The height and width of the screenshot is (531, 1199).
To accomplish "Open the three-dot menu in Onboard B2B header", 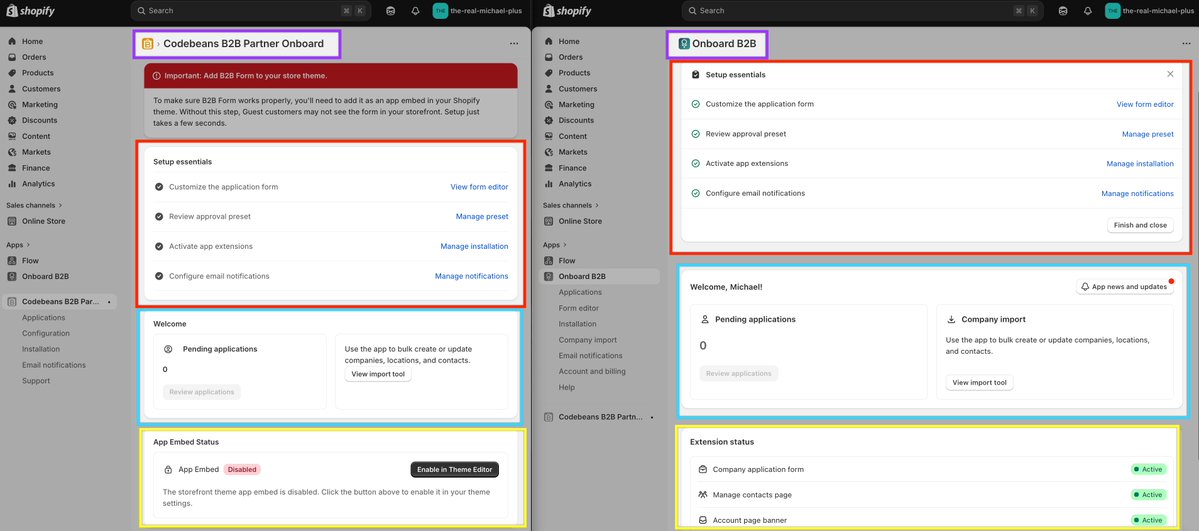I will tap(1186, 44).
